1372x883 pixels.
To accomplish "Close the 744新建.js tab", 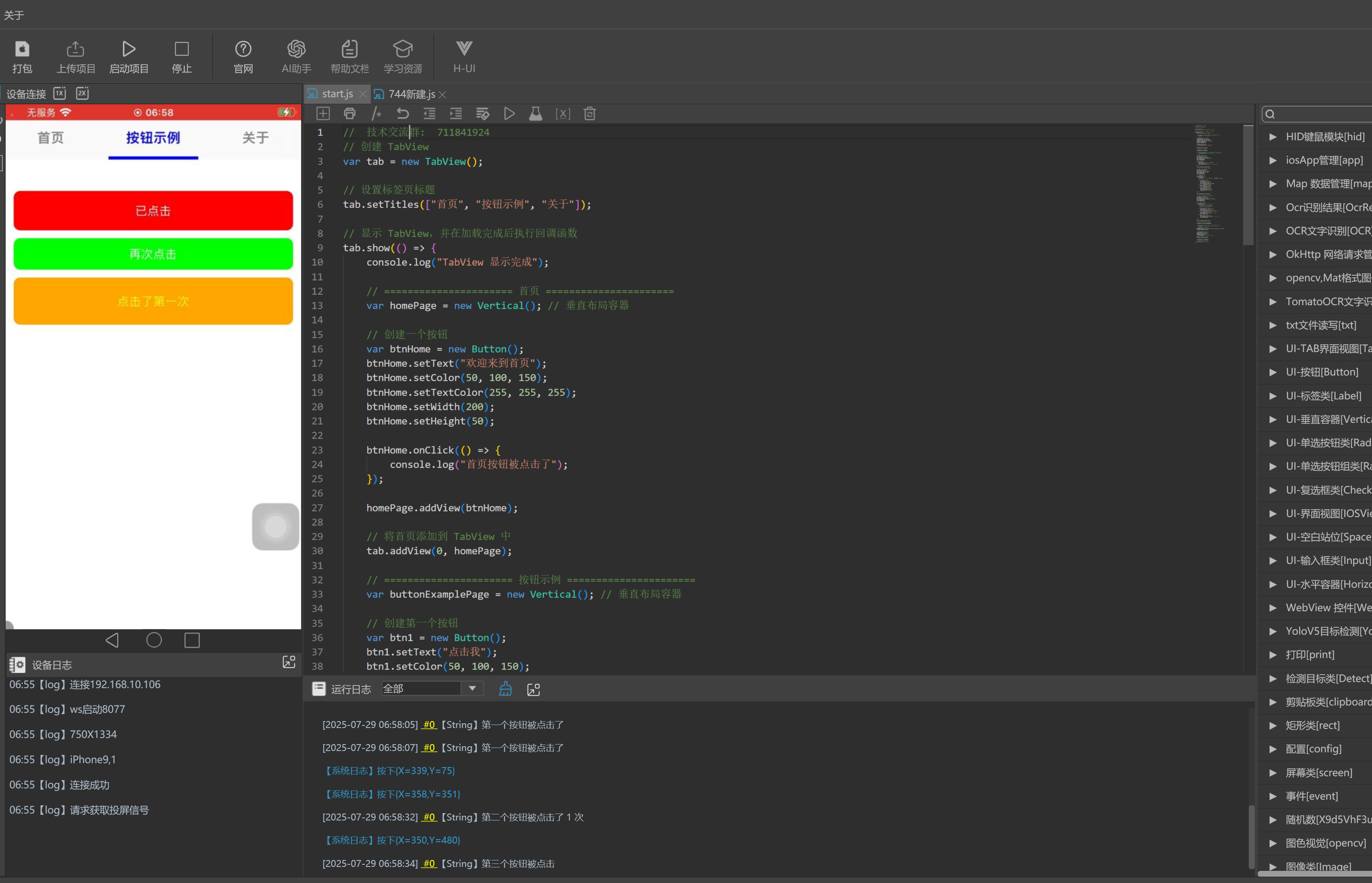I will (x=442, y=95).
